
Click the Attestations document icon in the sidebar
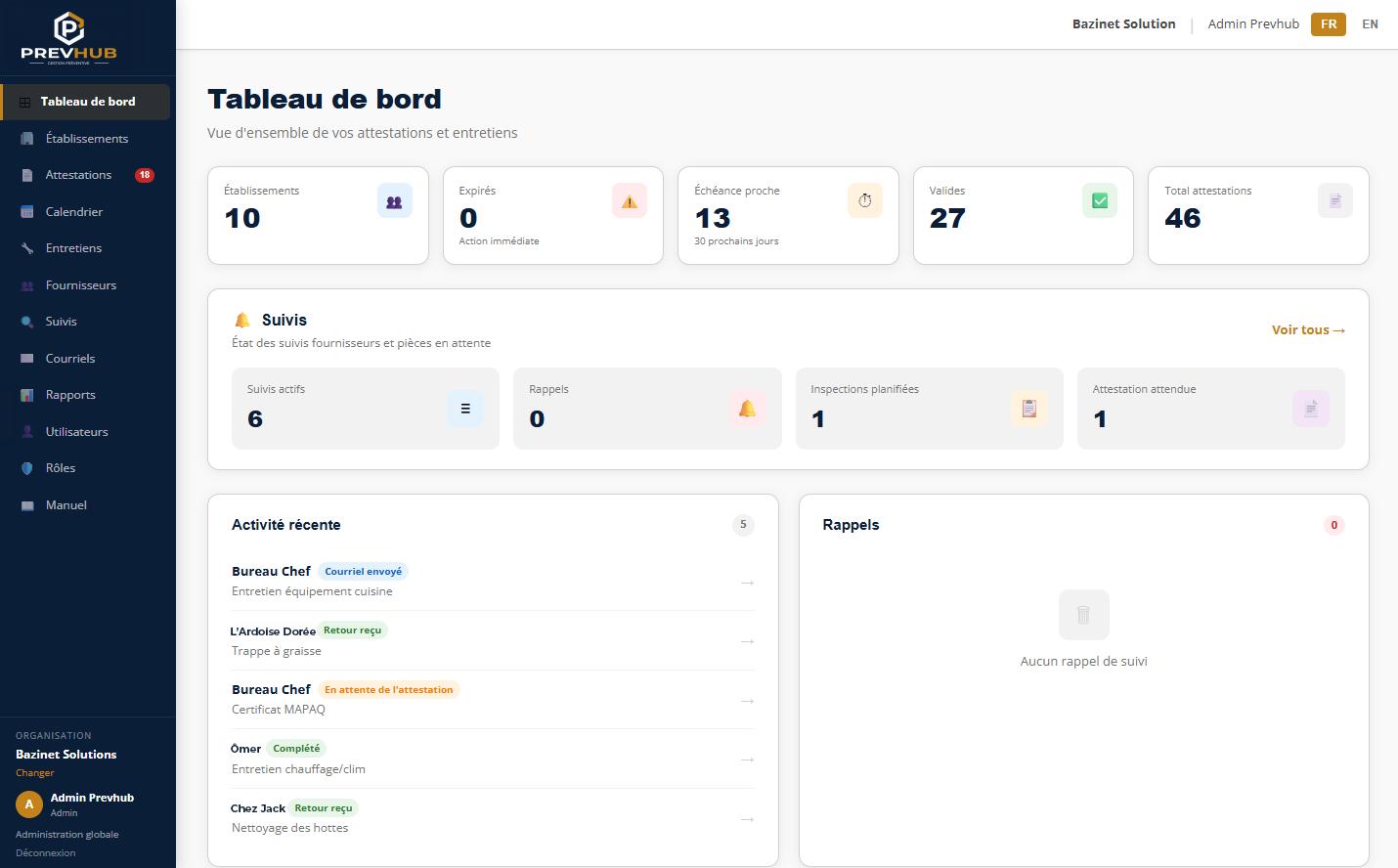pos(27,175)
